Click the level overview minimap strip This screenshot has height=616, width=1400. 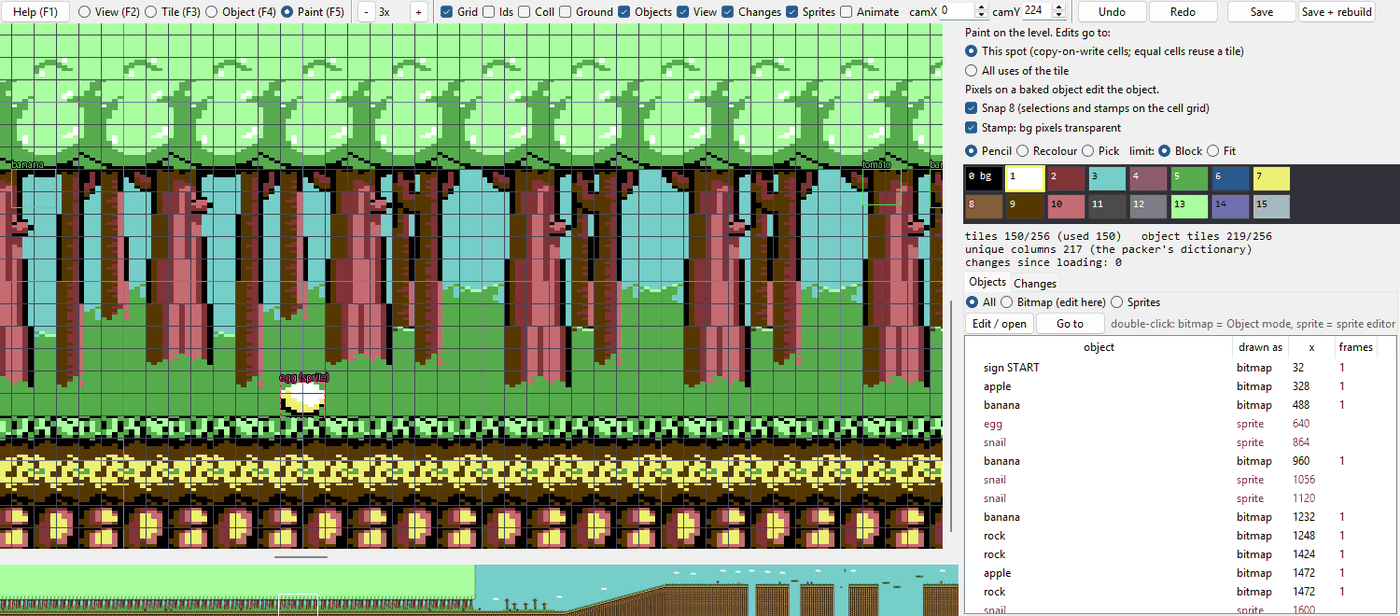pos(479,590)
